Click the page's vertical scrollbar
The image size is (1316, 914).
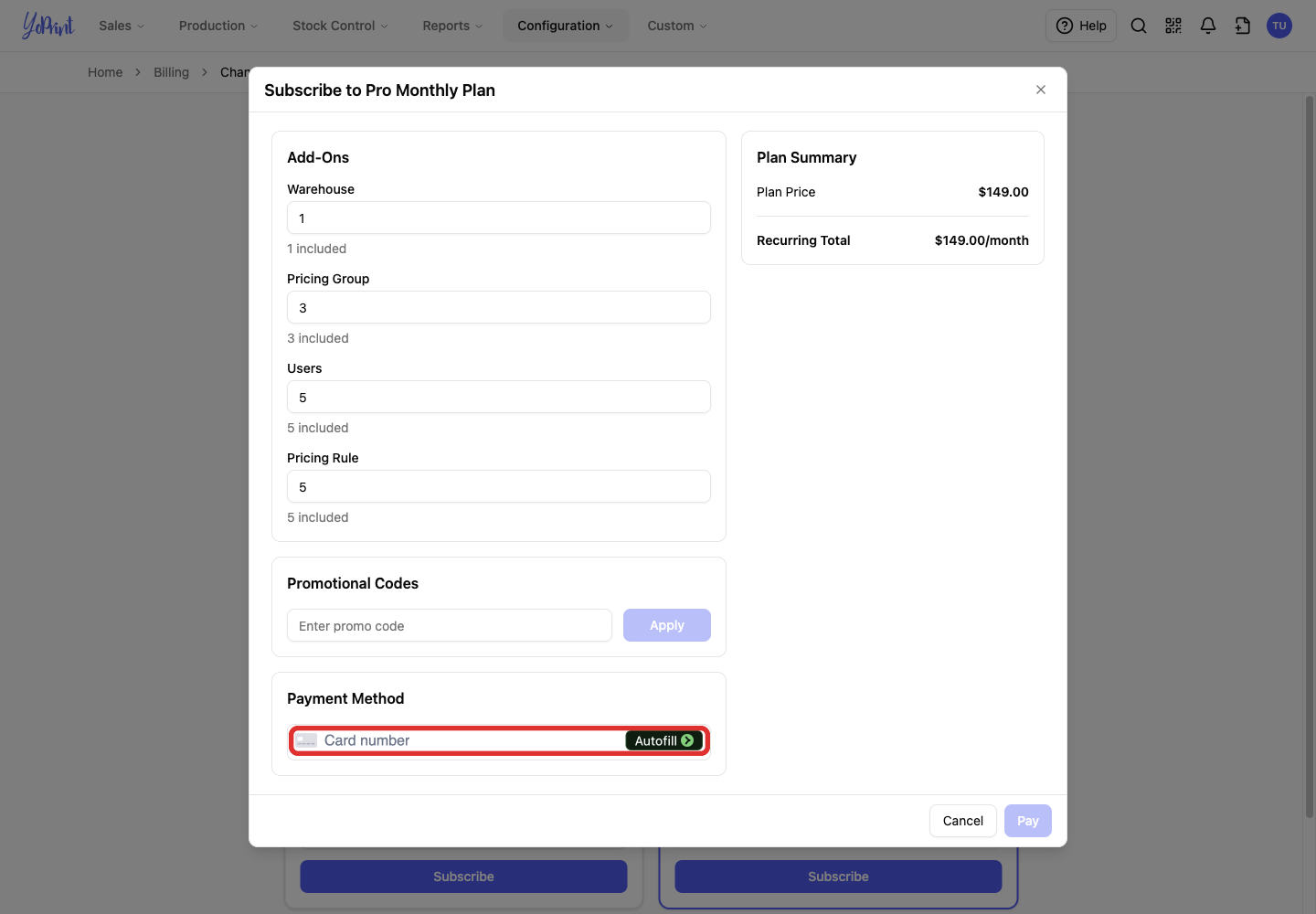(1310, 457)
